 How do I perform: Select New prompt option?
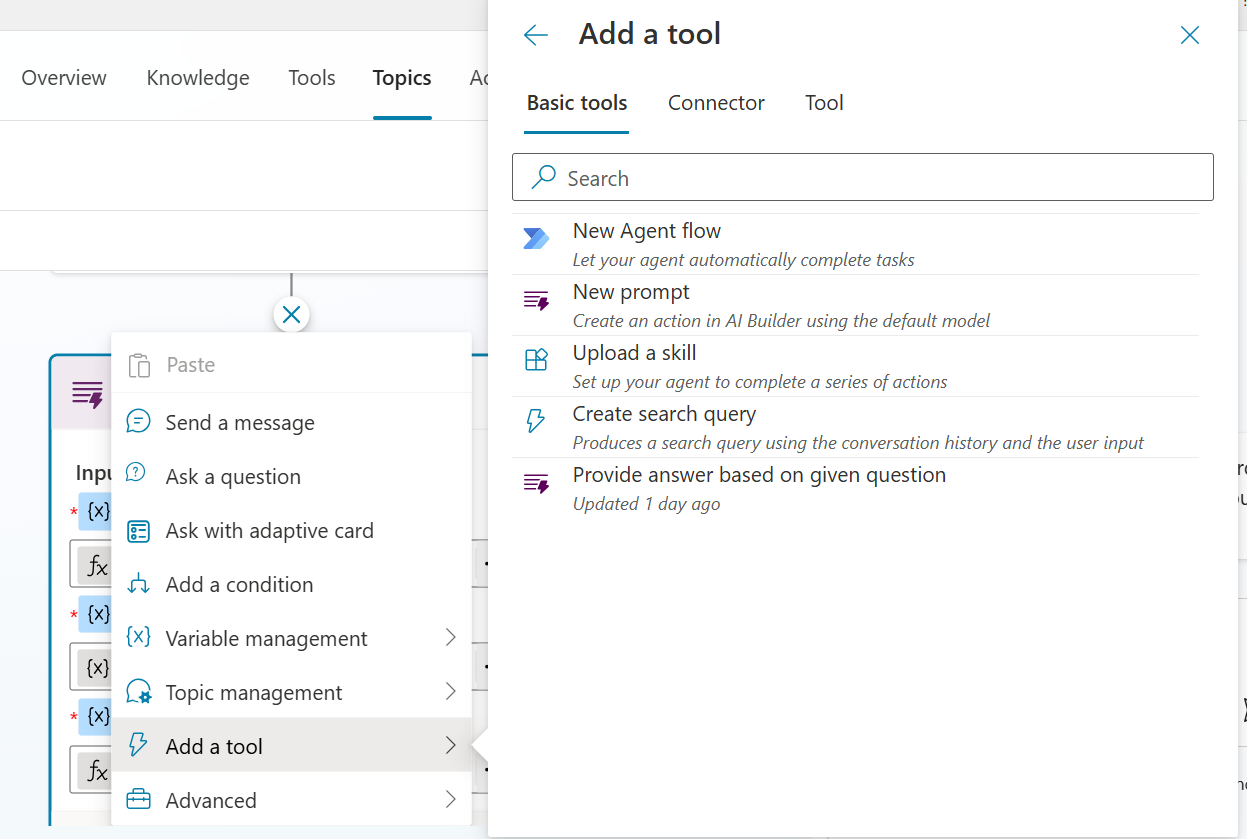coord(856,305)
